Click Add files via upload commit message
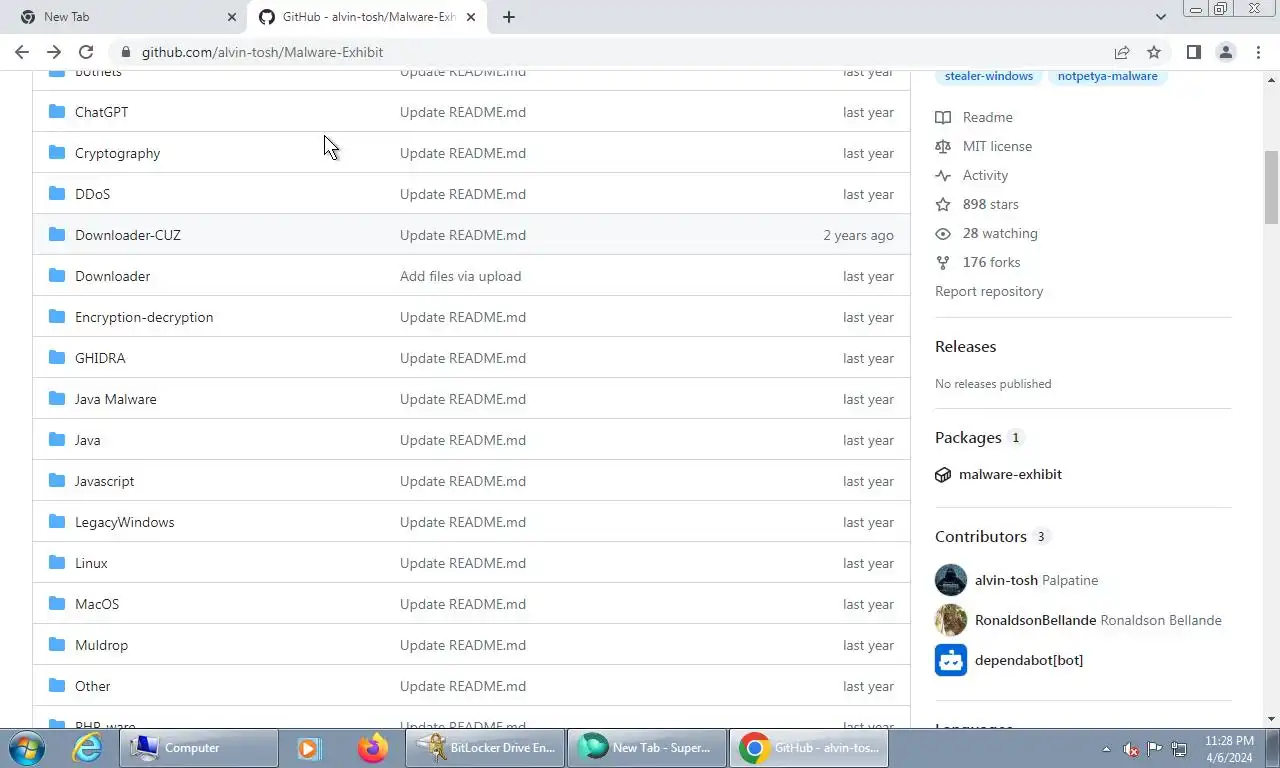The height and width of the screenshot is (768, 1280). pos(460,276)
